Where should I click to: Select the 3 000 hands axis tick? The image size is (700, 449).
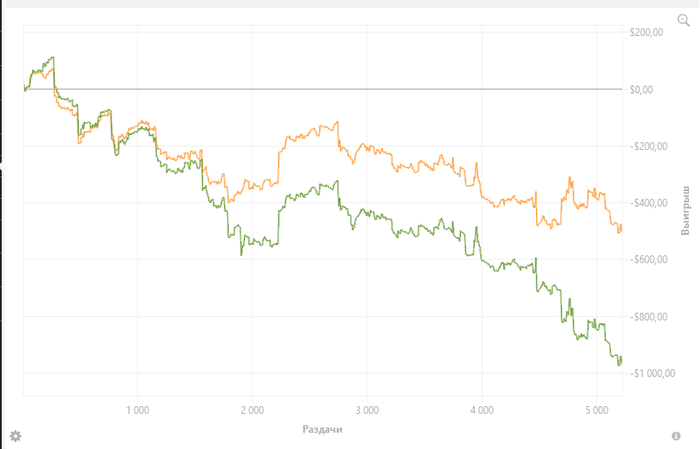tap(366, 410)
